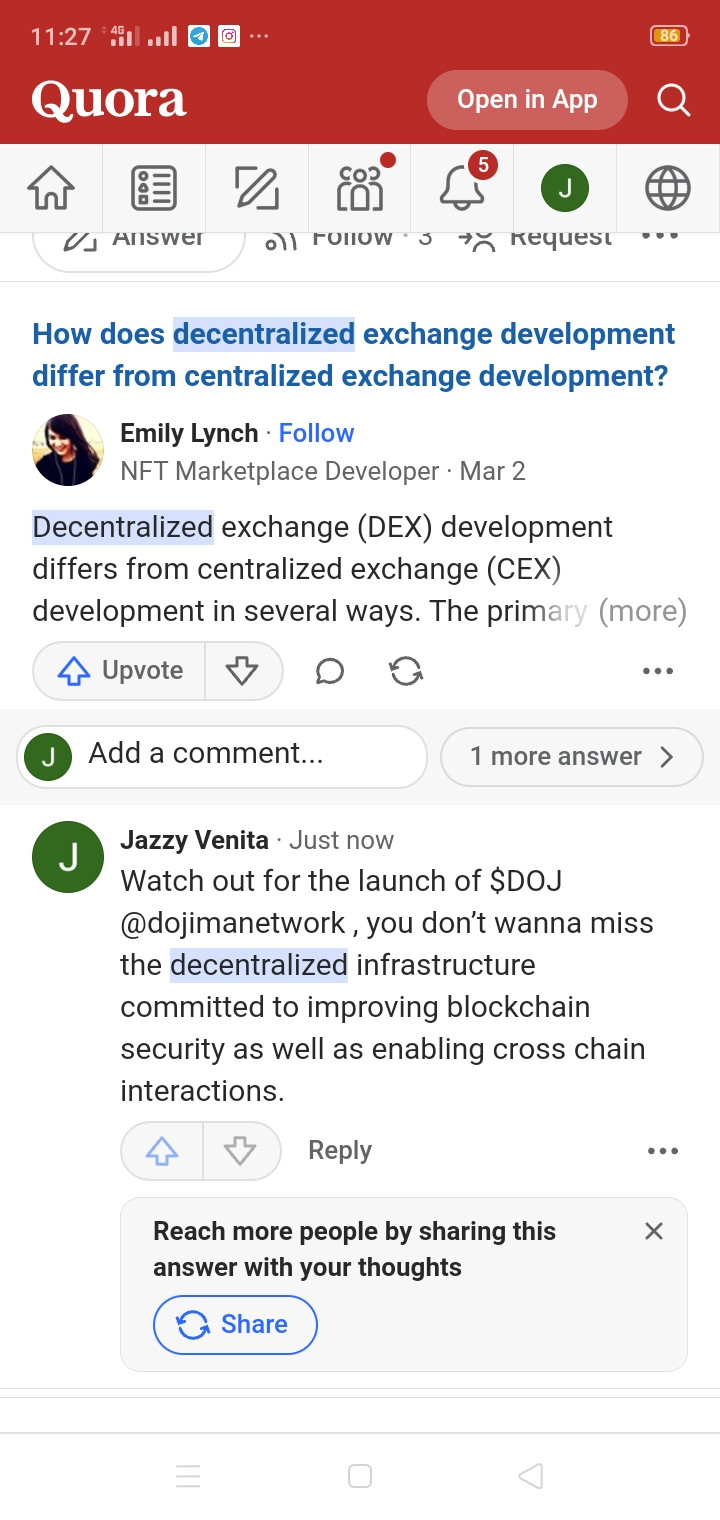Open the Quora search icon
Screen dimensions: 720x1520
coord(673,100)
